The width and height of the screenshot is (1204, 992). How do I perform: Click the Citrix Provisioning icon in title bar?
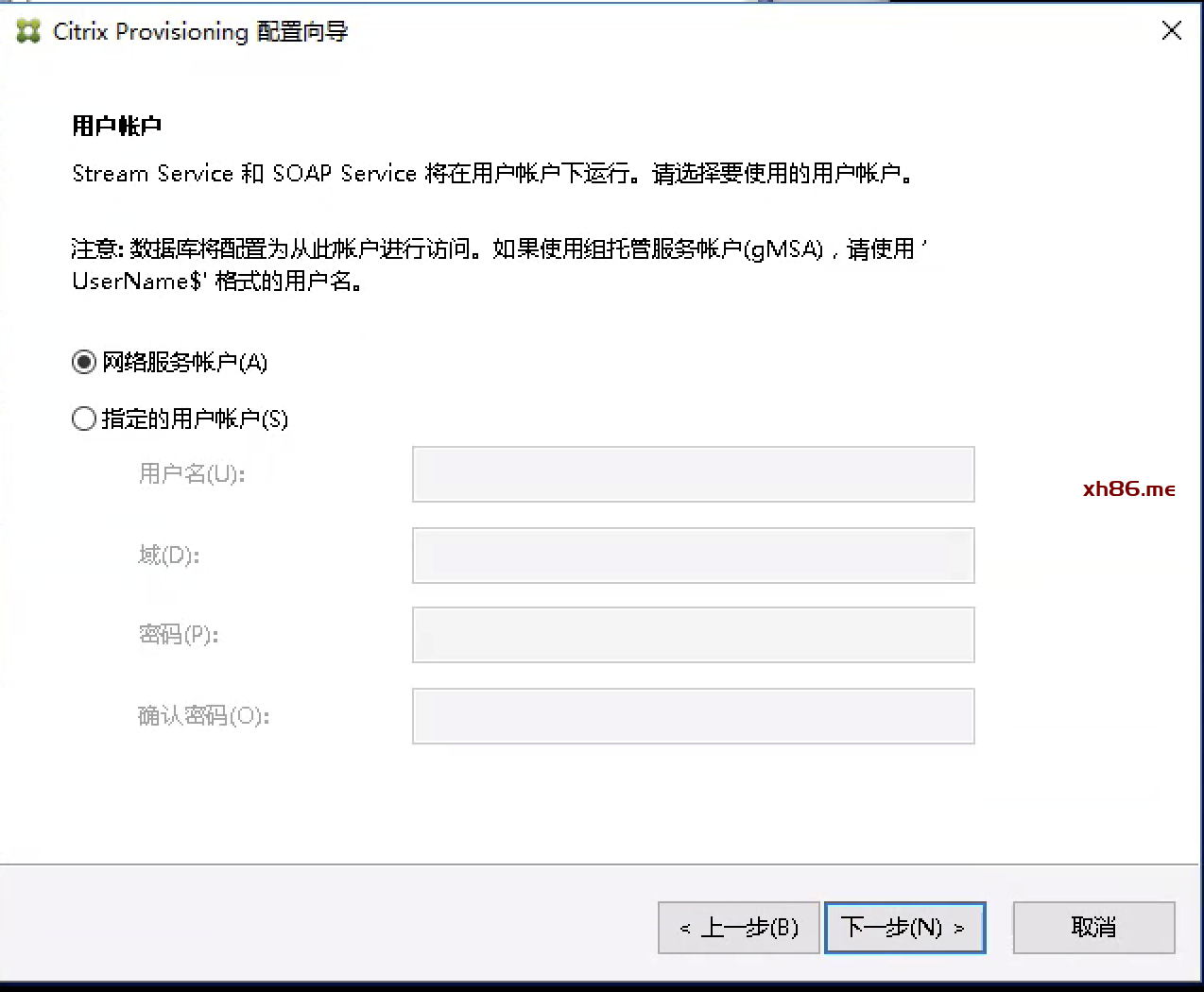28,31
